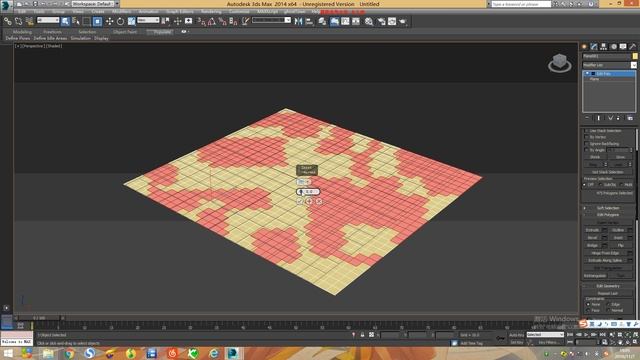
Task: Open Select by Name dialog
Action: coord(76,21)
